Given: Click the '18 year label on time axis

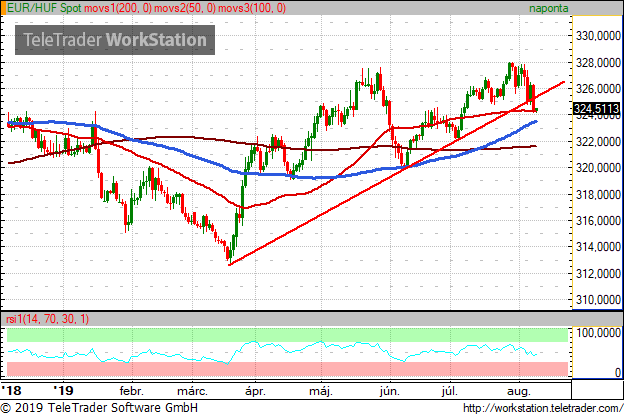Looking at the screenshot, I should tap(12, 390).
